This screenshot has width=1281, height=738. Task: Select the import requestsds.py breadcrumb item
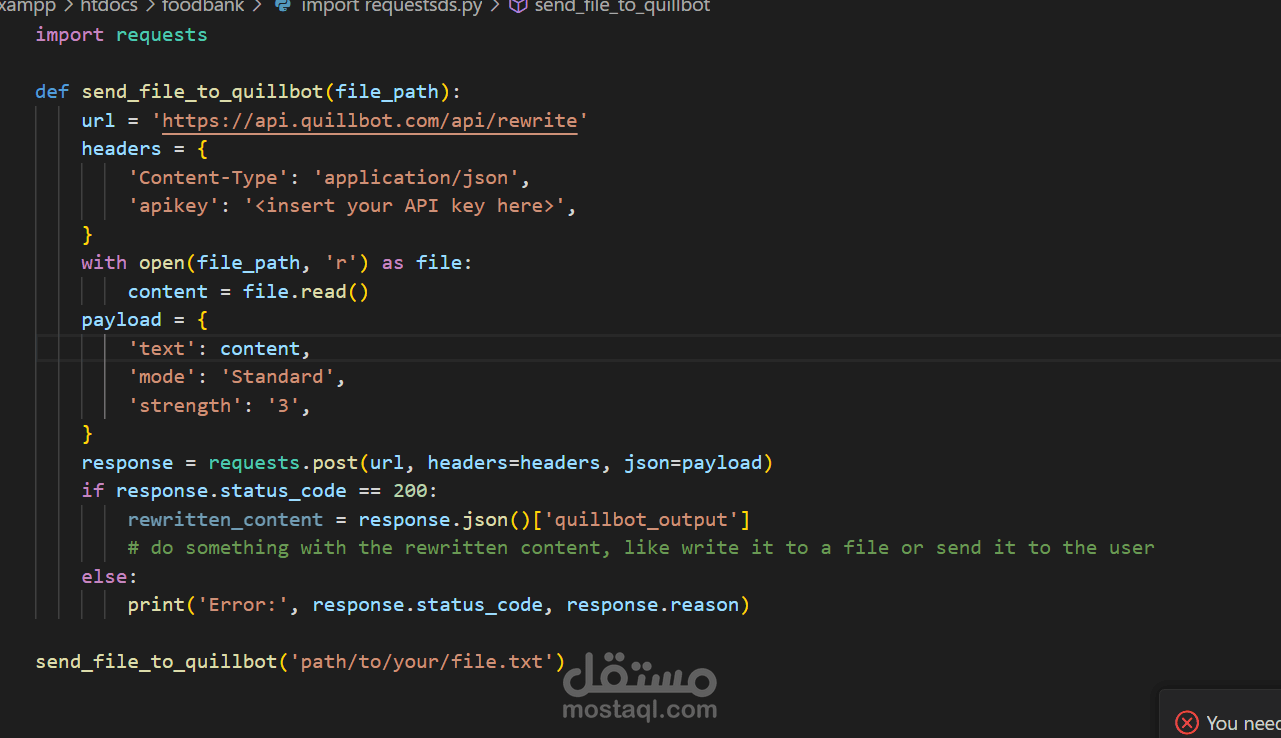pos(390,7)
